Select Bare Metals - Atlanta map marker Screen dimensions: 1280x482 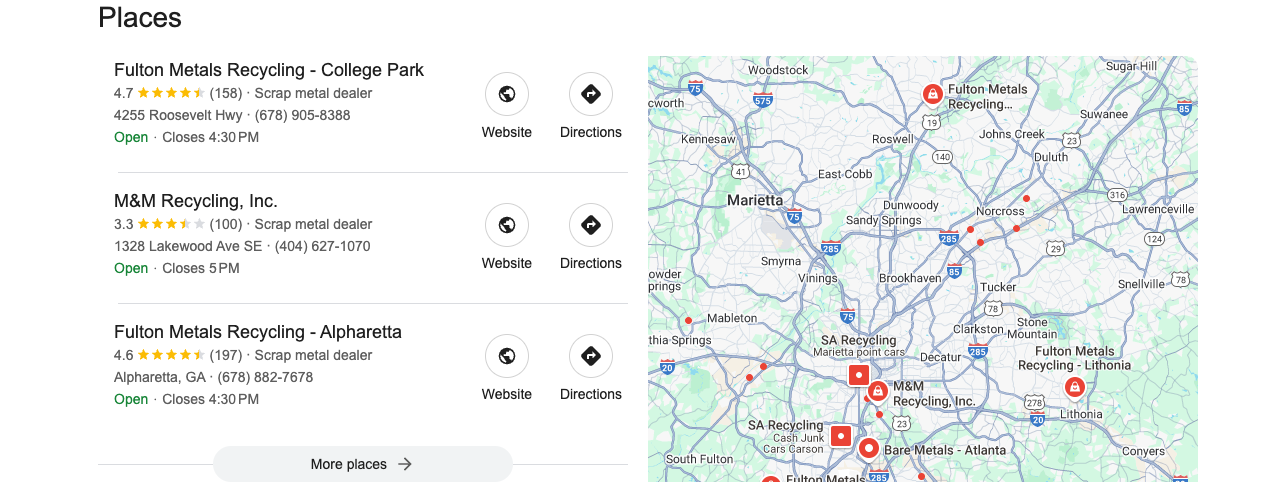(x=868, y=449)
